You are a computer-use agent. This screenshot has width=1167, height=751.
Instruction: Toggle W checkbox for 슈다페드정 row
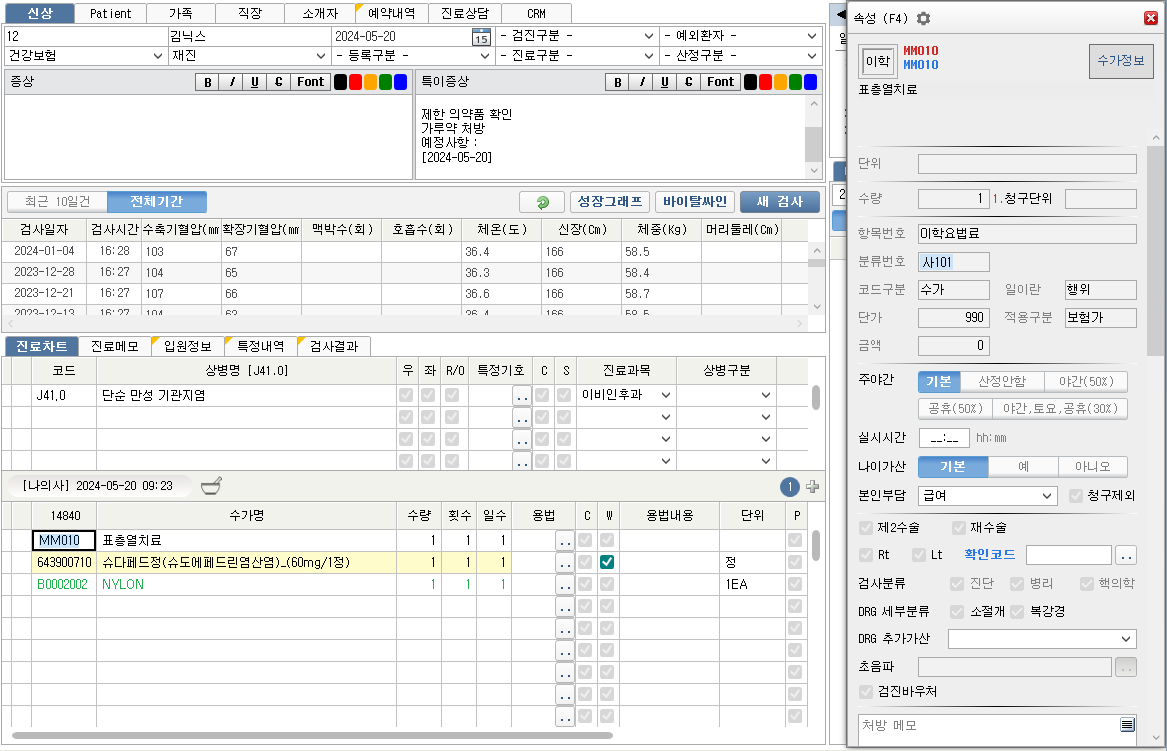coord(607,563)
